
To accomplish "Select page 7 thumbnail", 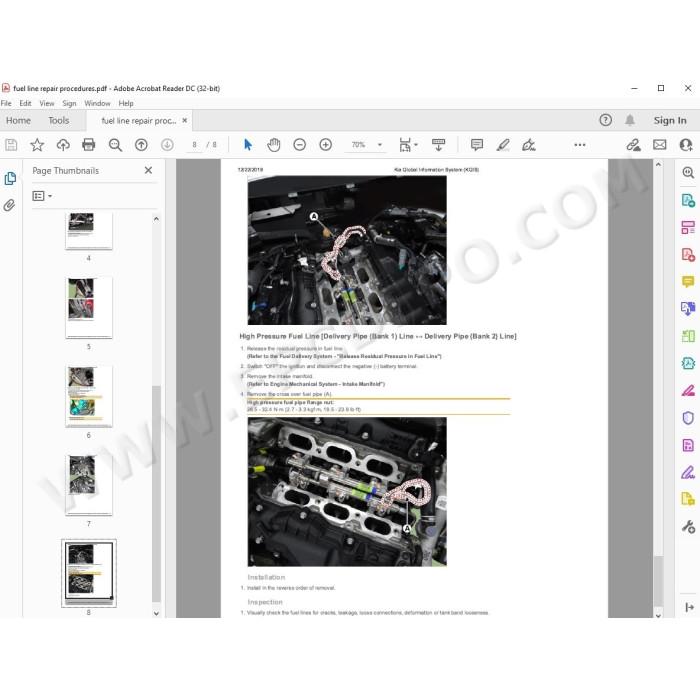I will (x=89, y=485).
